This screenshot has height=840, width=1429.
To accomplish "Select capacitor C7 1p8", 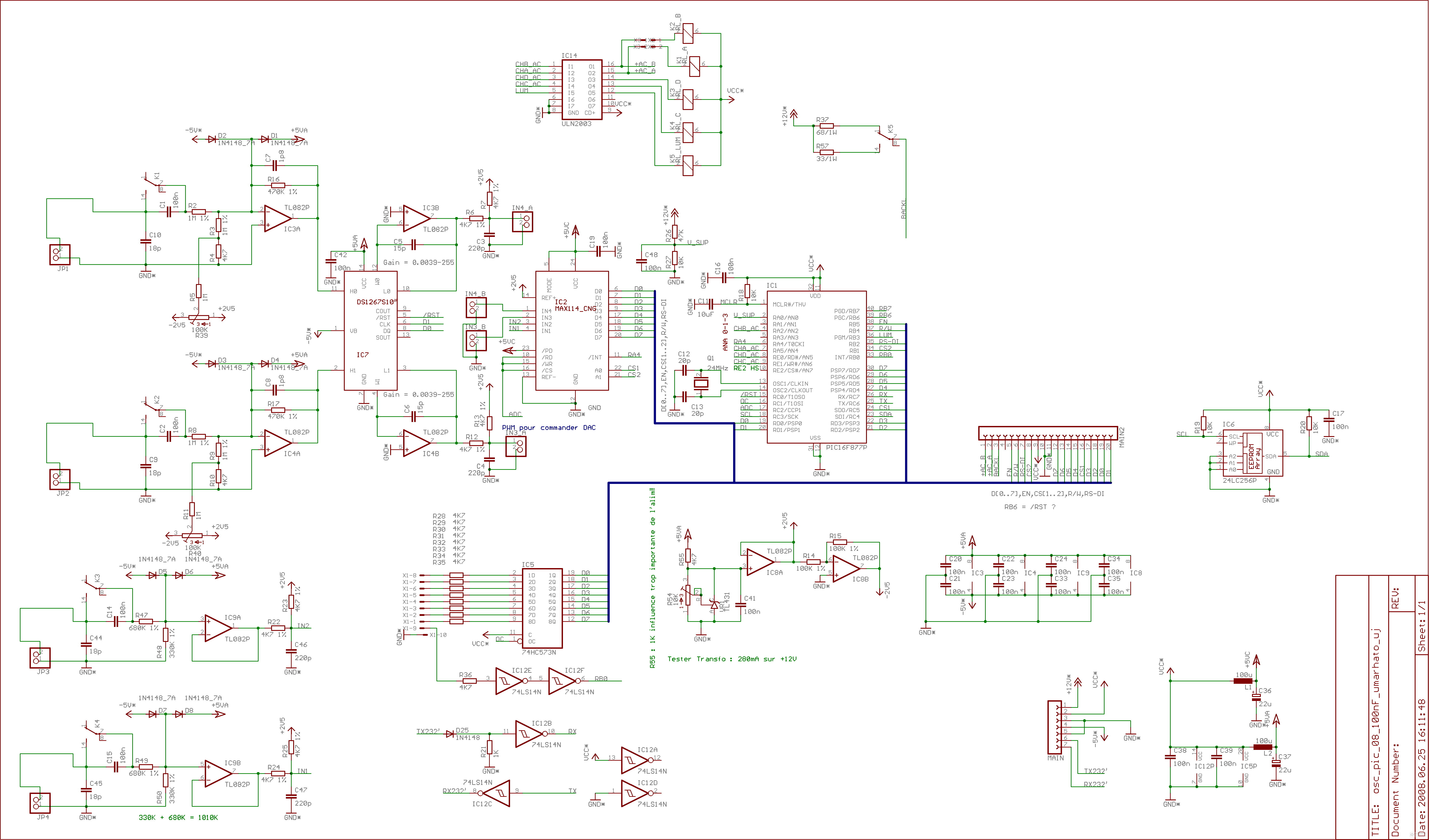I will tap(275, 165).
